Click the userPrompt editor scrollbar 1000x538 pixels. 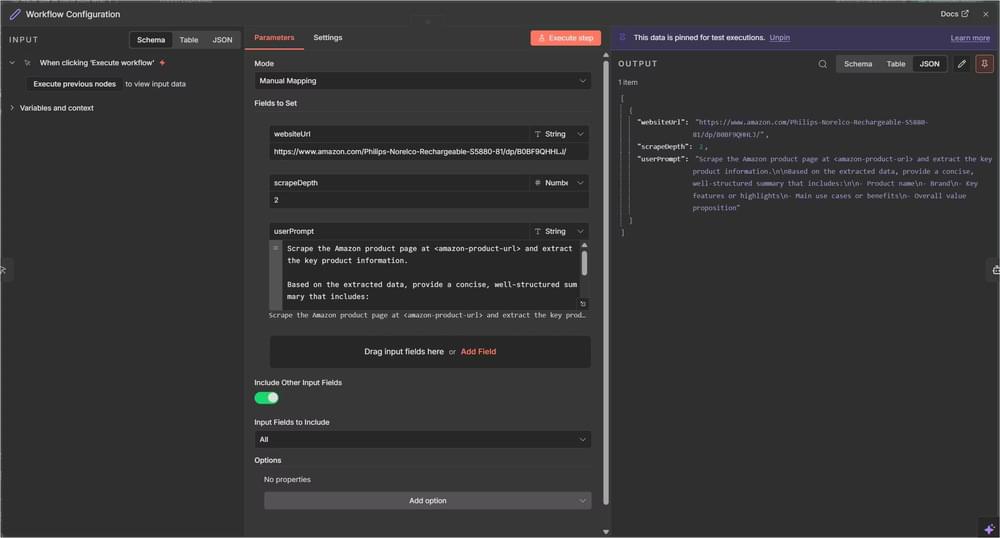584,262
